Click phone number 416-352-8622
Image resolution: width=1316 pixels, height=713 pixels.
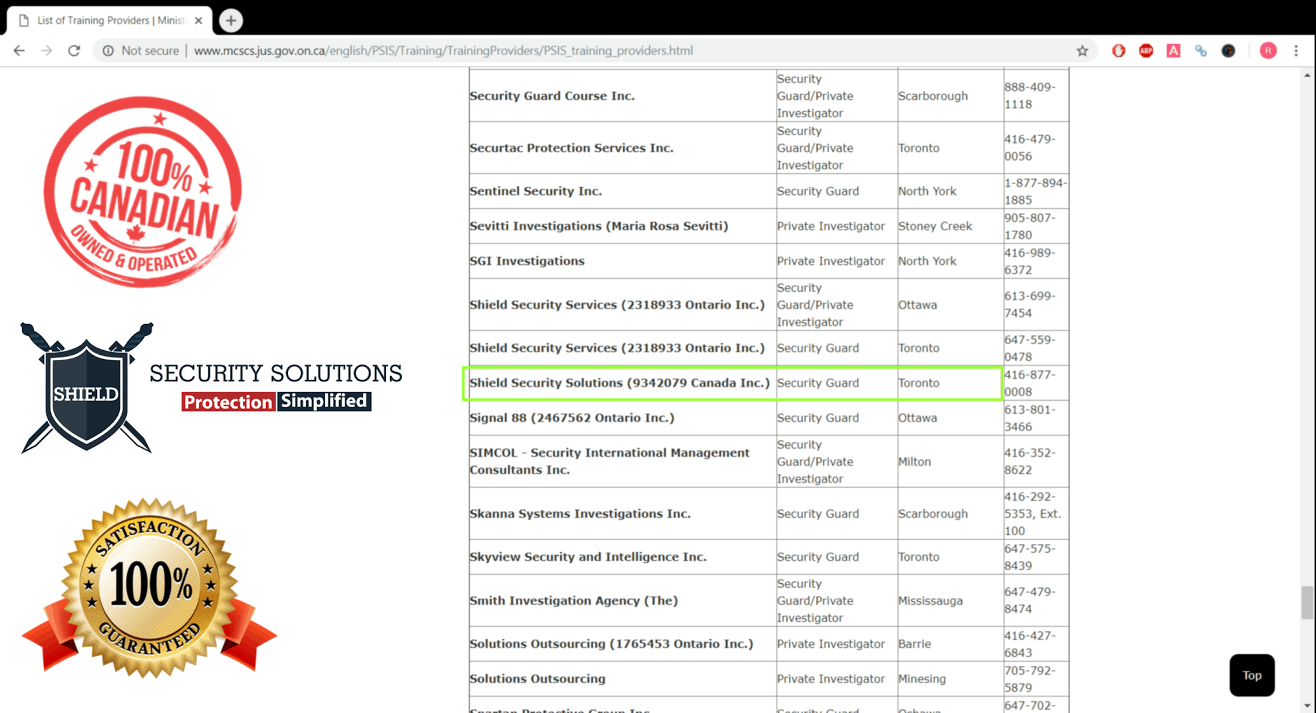click(1029, 461)
